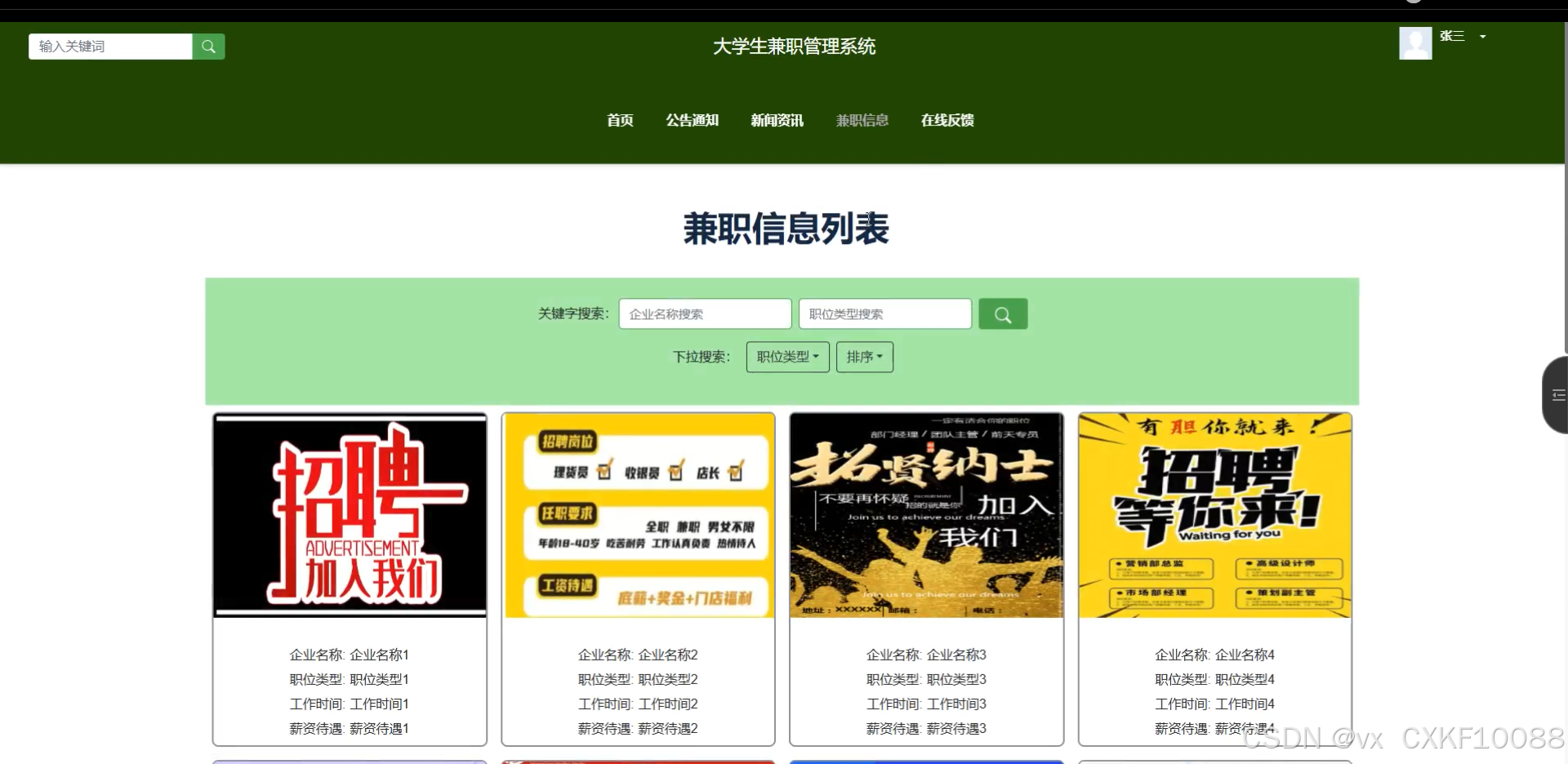Click the 大学生兼职管理系统 site title
The image size is (1568, 764).
[794, 47]
